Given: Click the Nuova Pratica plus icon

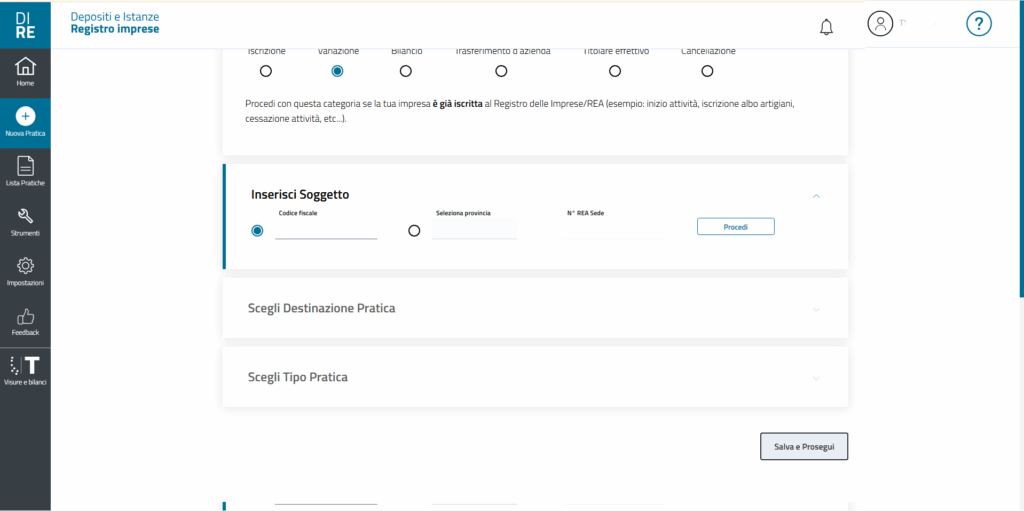Looking at the screenshot, I should 25,116.
